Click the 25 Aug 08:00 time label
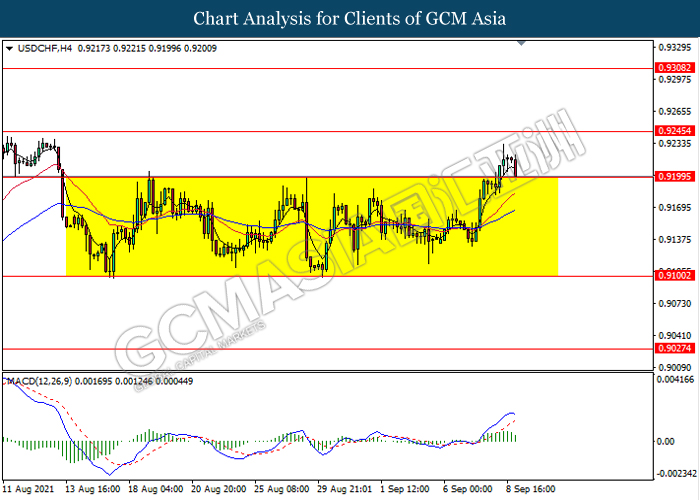 (x=282, y=489)
